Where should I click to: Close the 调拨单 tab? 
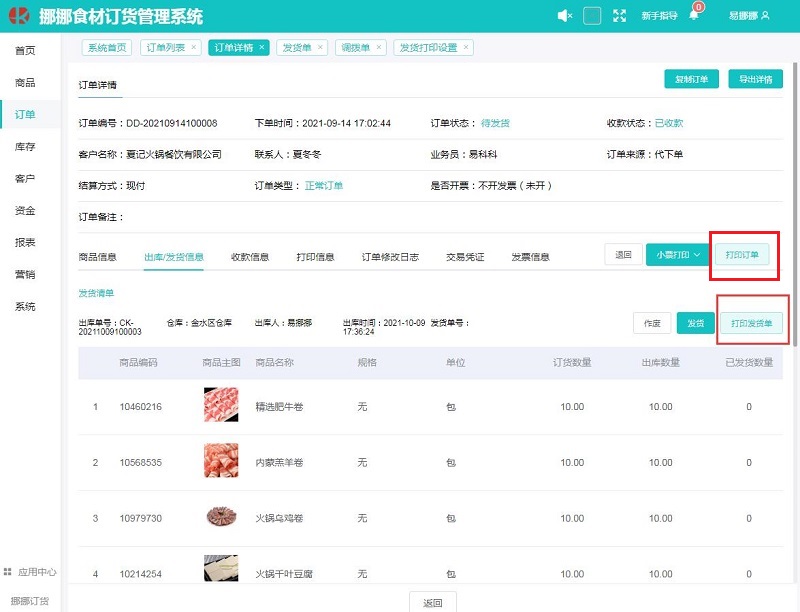coord(378,46)
